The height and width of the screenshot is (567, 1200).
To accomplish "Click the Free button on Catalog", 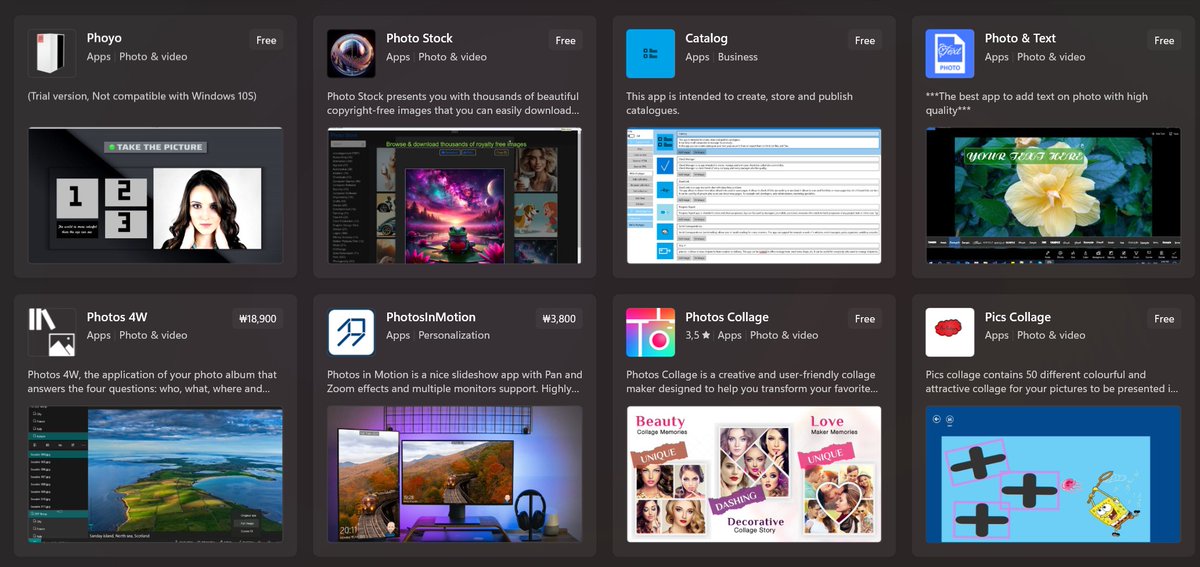I will tap(865, 41).
